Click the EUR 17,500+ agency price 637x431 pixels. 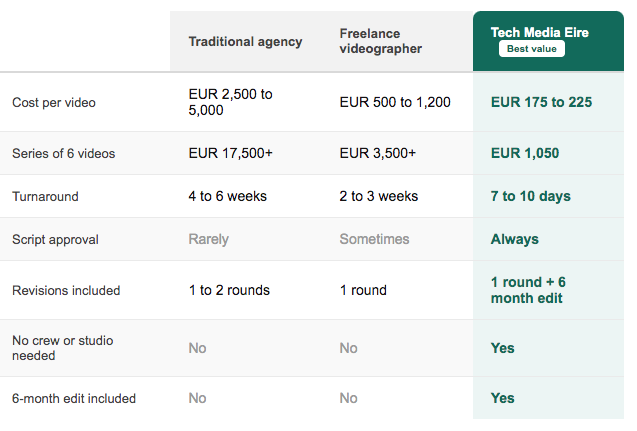(230, 153)
